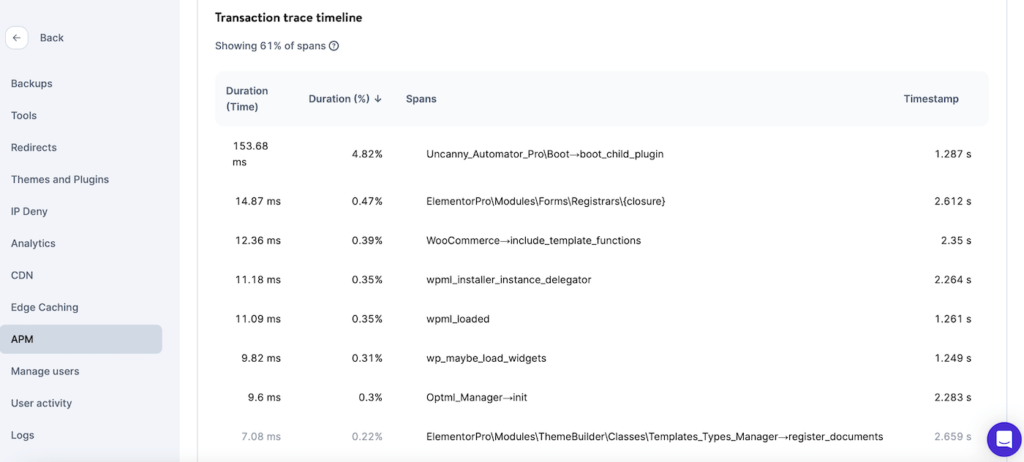Screen dimensions: 1024x462
Task: Click the Timestamp column header
Action: pyautogui.click(x=931, y=99)
